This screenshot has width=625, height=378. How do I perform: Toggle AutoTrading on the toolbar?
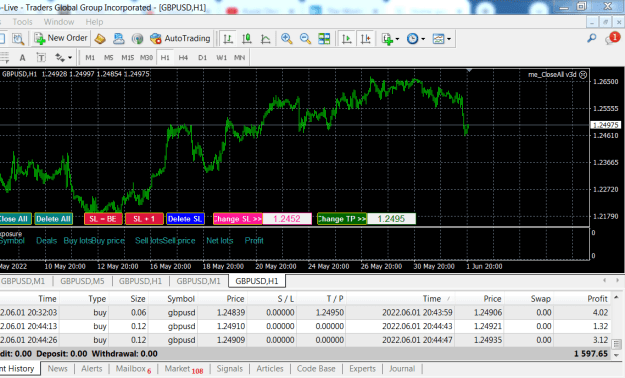pos(180,38)
